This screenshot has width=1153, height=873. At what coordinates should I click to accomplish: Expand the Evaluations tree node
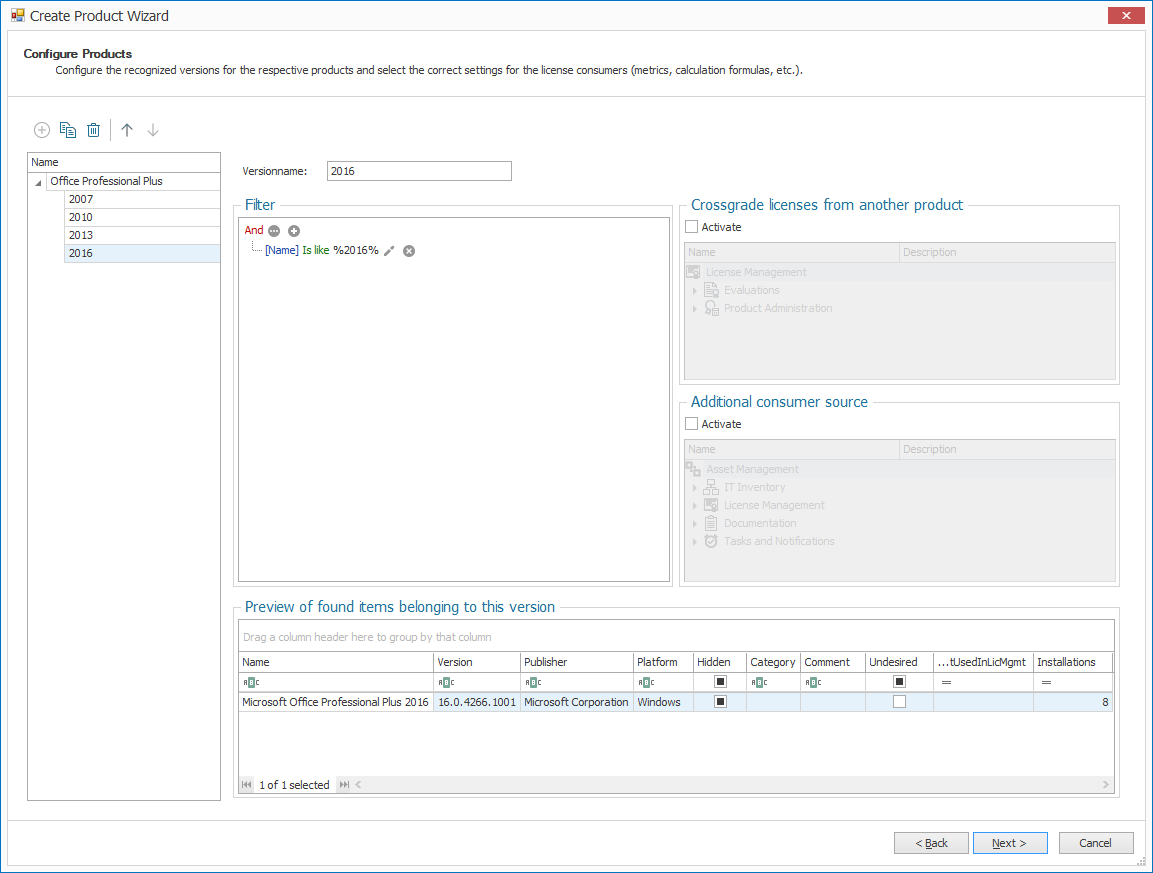coord(695,291)
